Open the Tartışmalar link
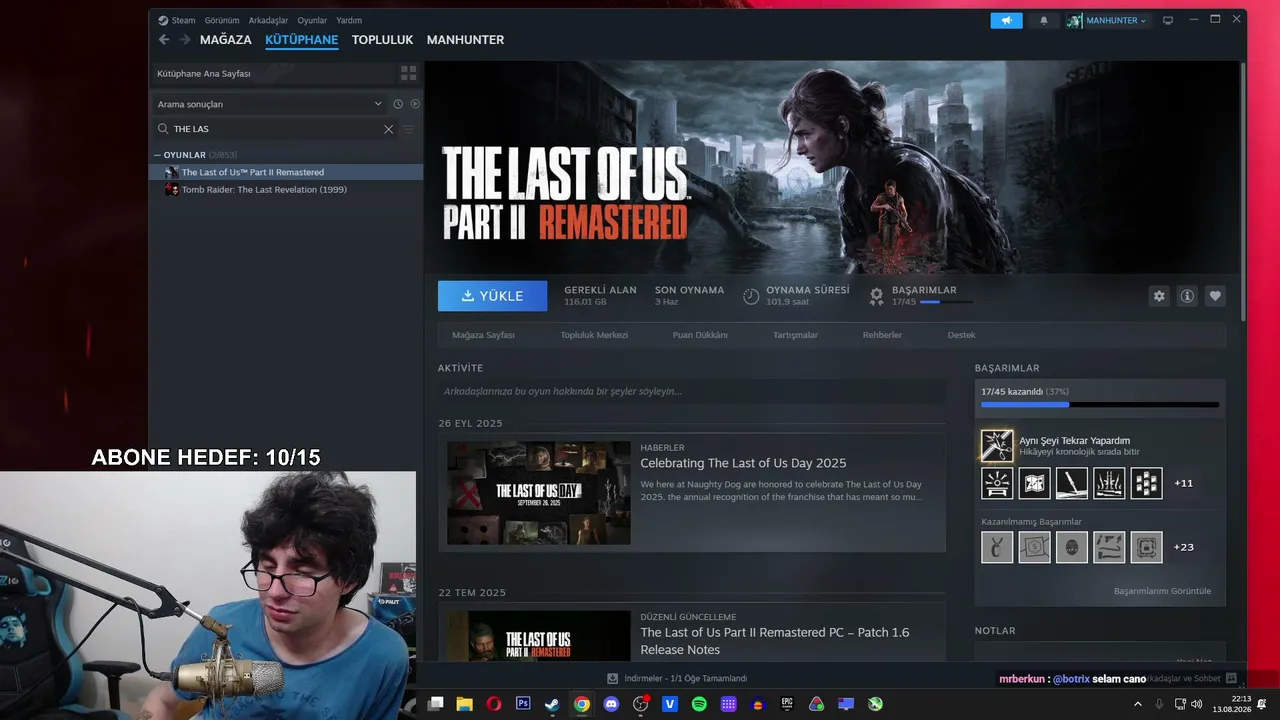The height and width of the screenshot is (720, 1280). (x=796, y=335)
